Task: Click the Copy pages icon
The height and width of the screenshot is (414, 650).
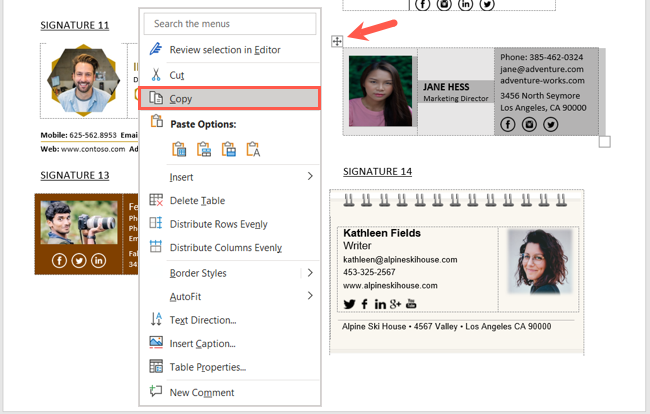Action: point(156,98)
